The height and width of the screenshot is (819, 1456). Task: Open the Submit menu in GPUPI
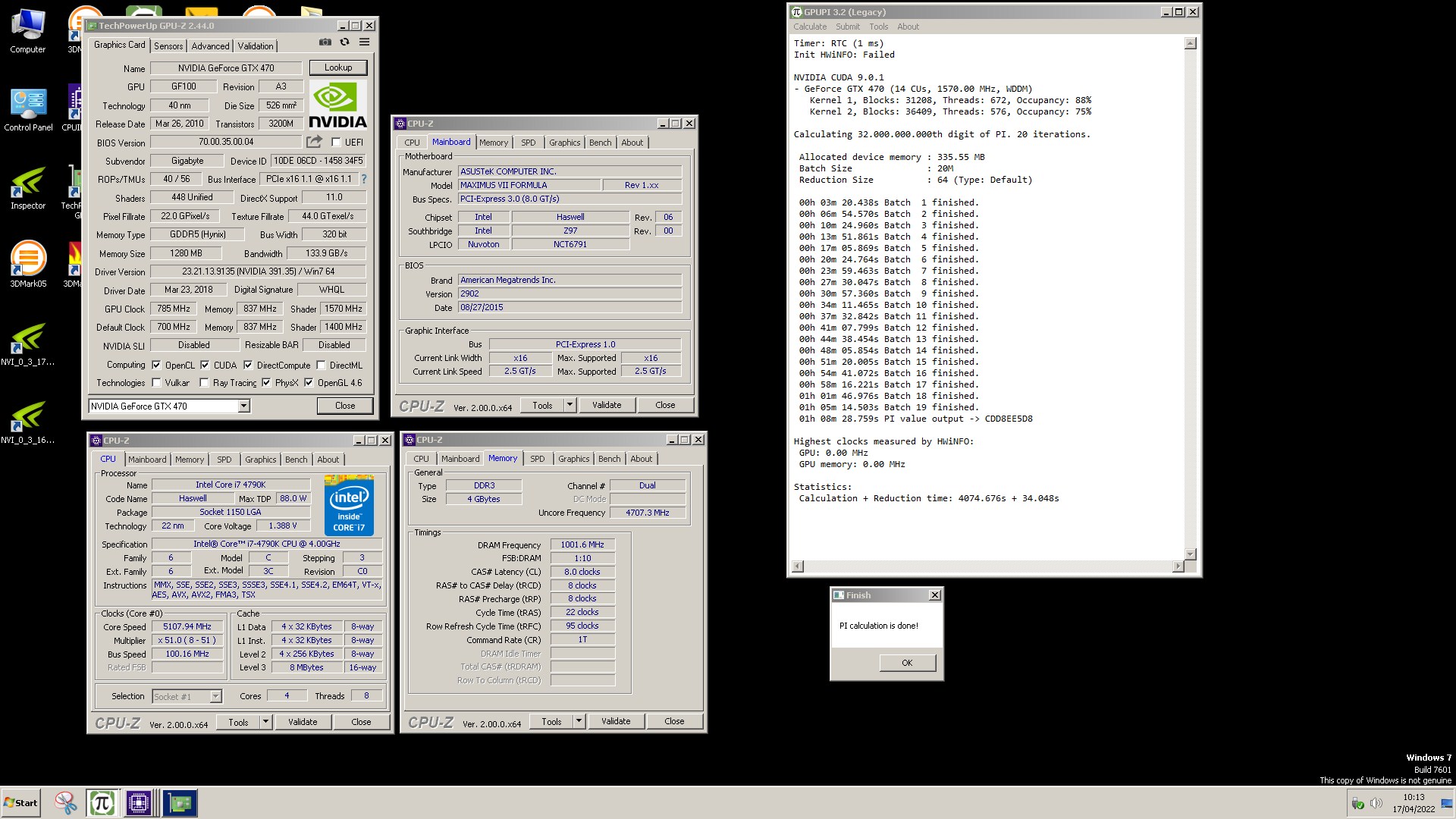[x=848, y=27]
